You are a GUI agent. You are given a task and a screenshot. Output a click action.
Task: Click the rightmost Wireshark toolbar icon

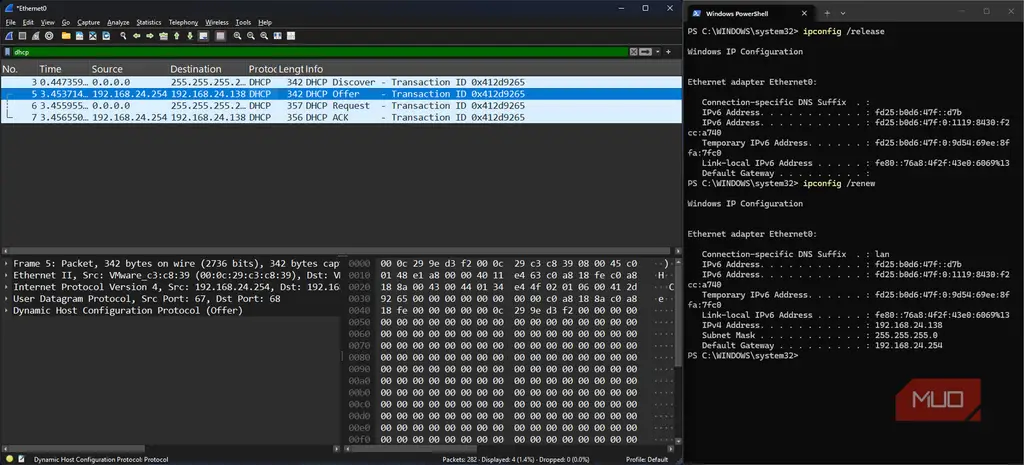(x=291, y=36)
